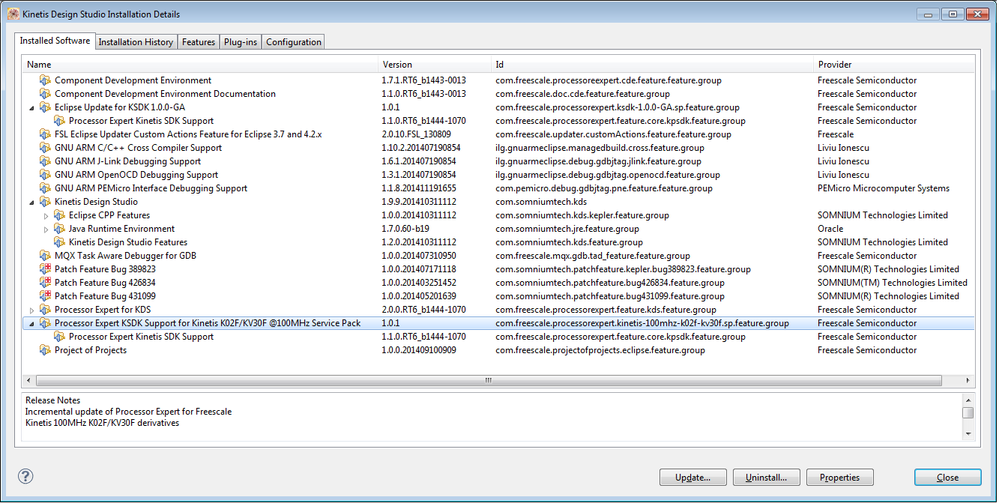Click the Java Runtime Environment feature icon

point(59,229)
